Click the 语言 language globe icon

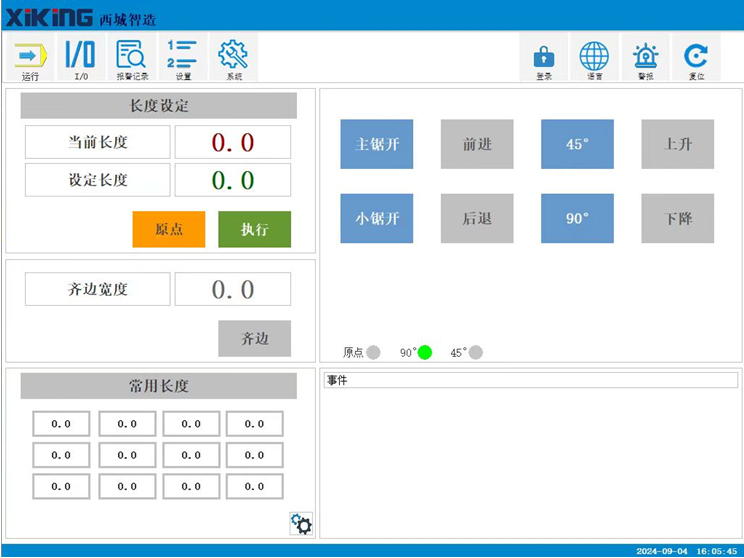tap(594, 58)
